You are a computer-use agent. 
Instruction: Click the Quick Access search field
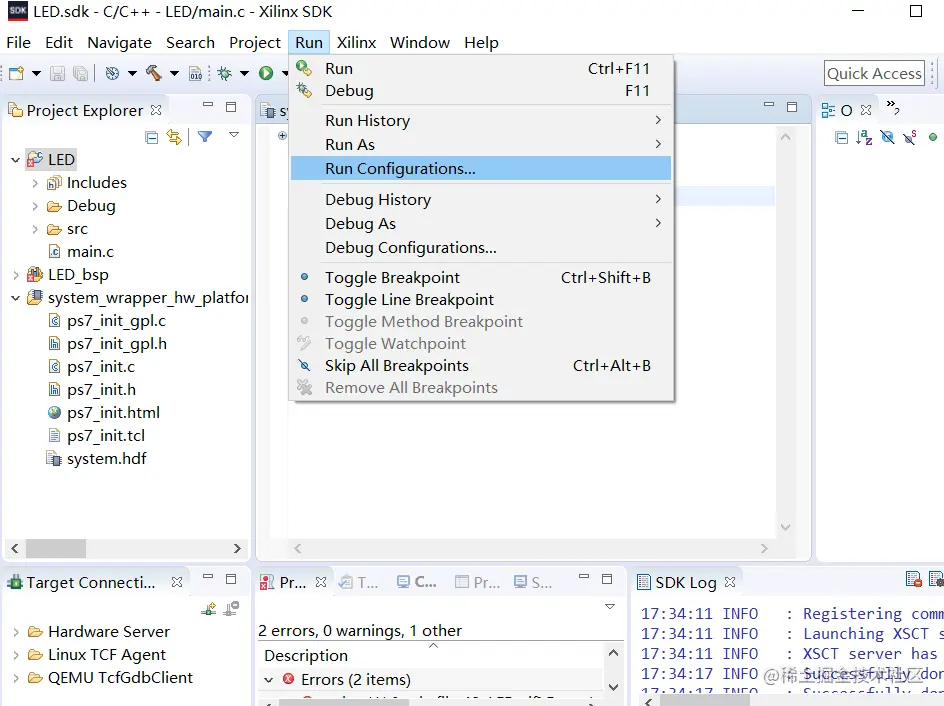pyautogui.click(x=874, y=73)
